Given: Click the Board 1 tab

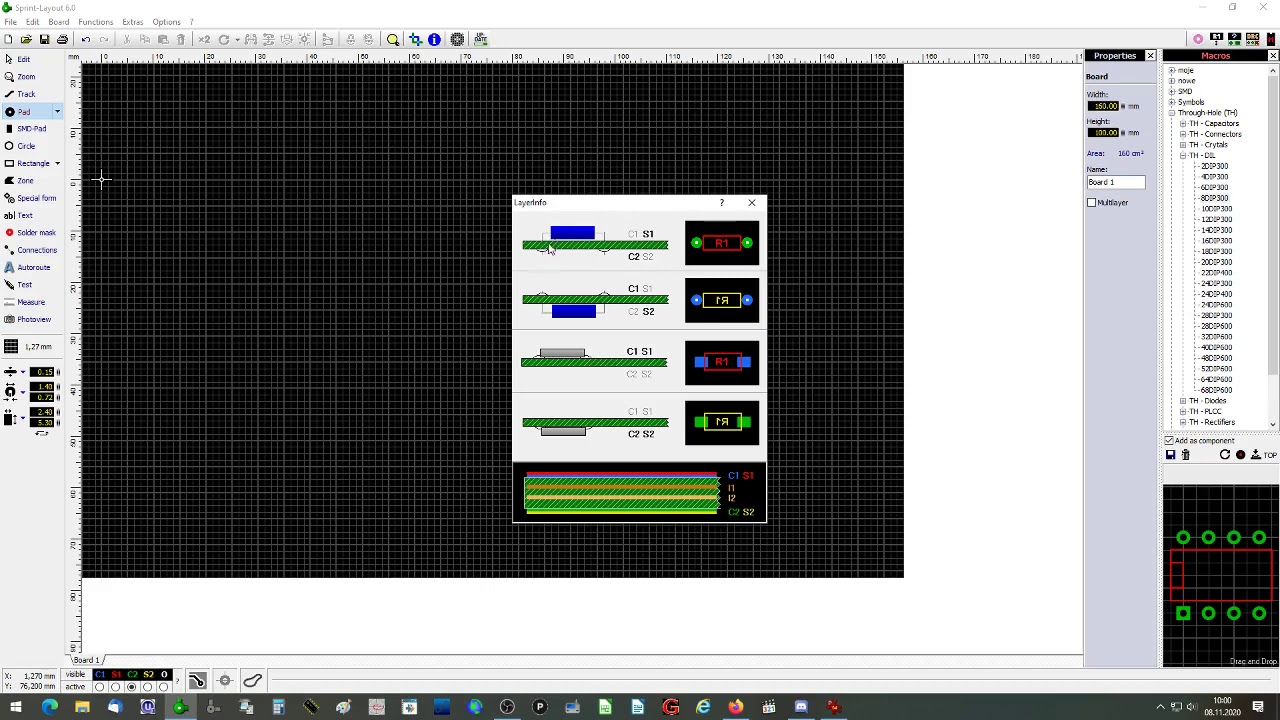Looking at the screenshot, I should (x=86, y=660).
